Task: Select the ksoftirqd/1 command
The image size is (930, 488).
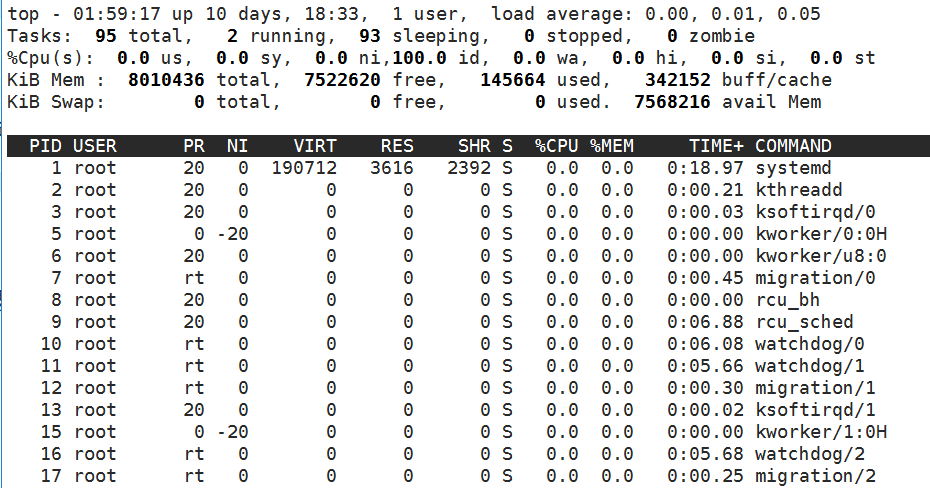Action: [x=815, y=409]
